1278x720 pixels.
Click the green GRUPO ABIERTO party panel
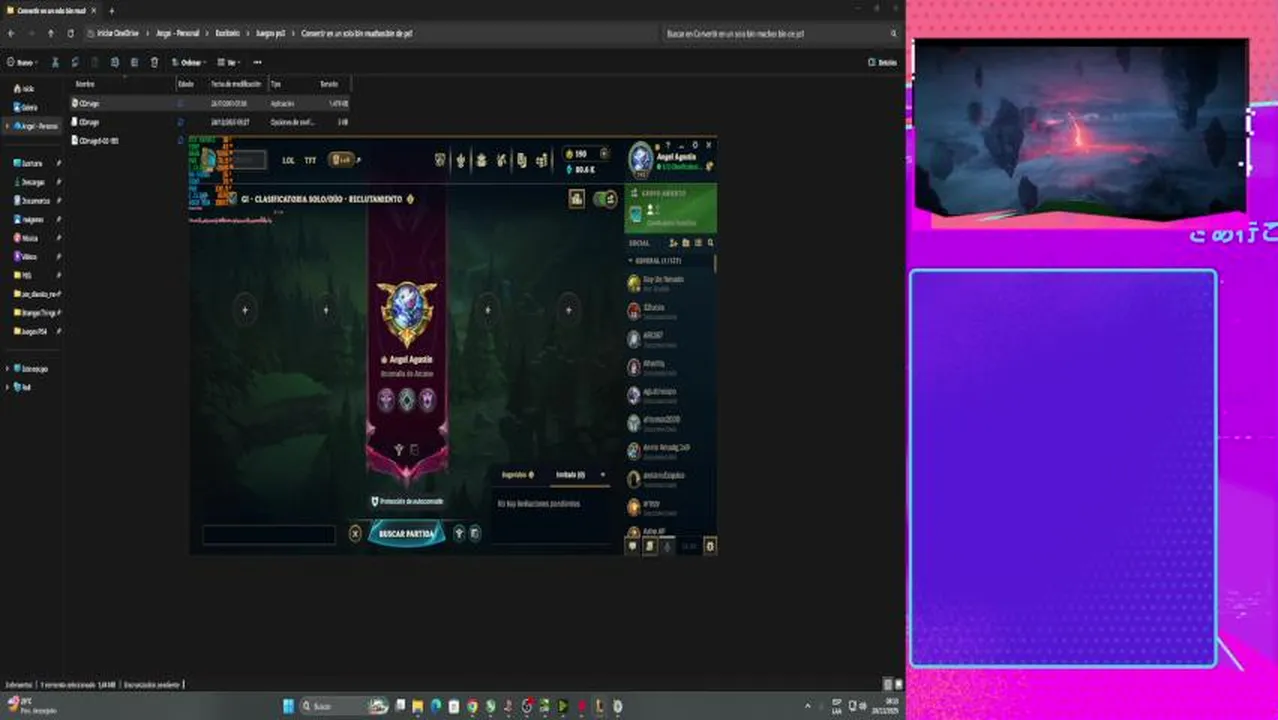pos(670,208)
